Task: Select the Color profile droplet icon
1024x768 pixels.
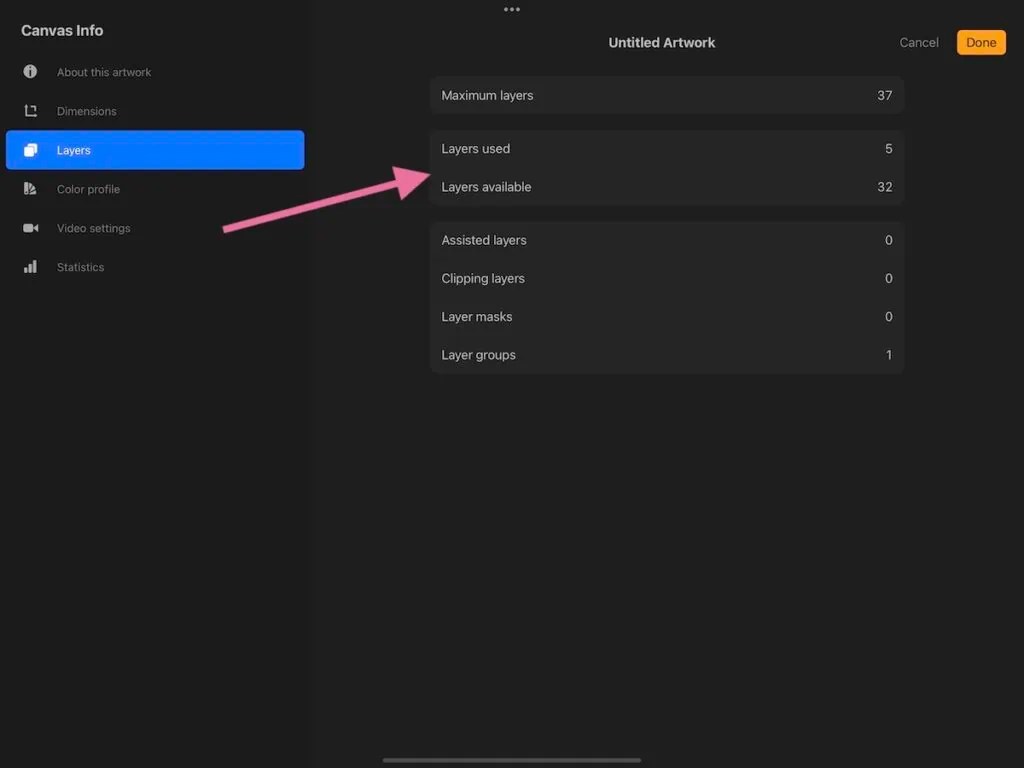Action: pos(30,189)
